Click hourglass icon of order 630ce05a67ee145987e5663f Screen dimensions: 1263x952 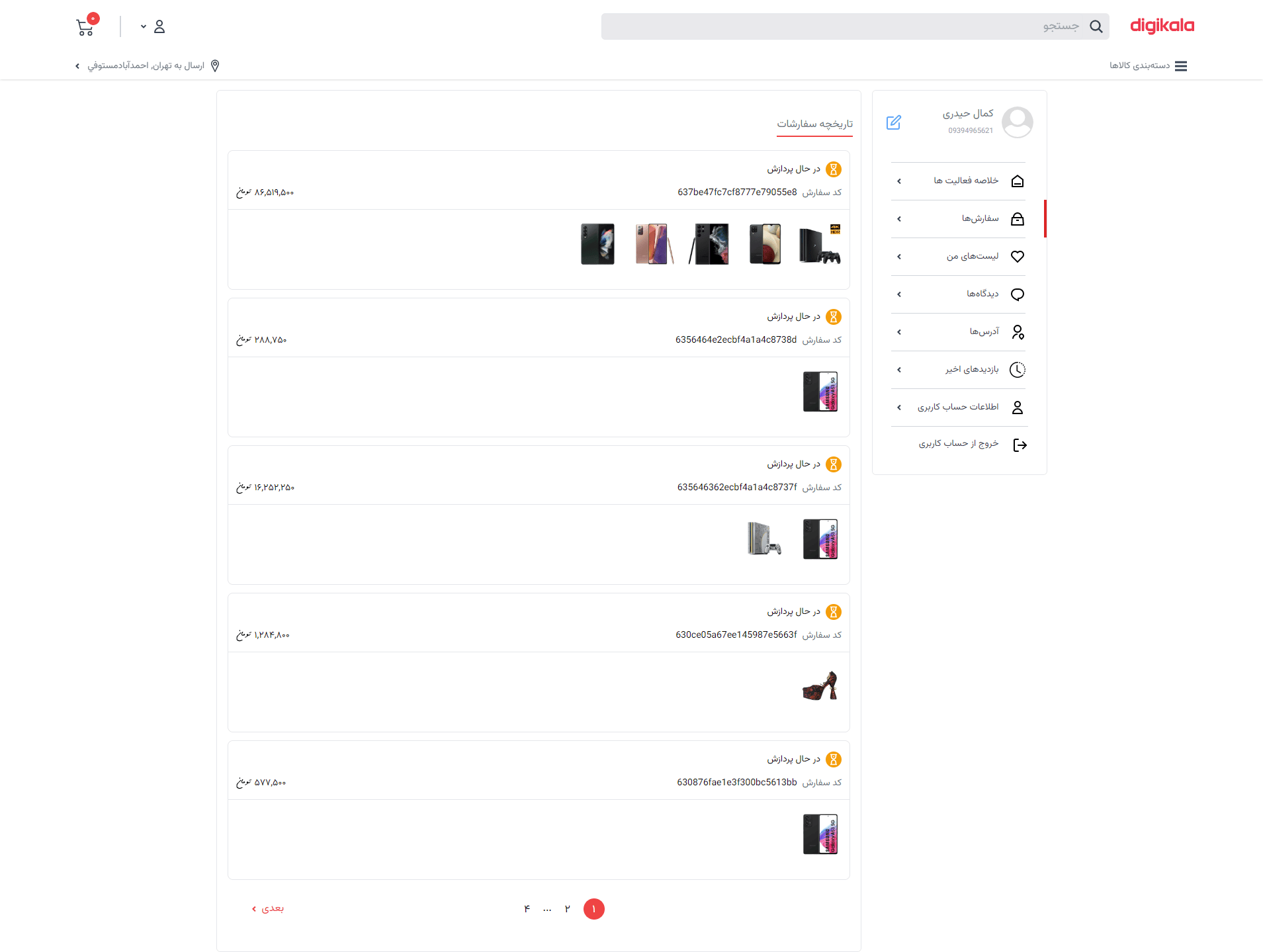tap(834, 612)
